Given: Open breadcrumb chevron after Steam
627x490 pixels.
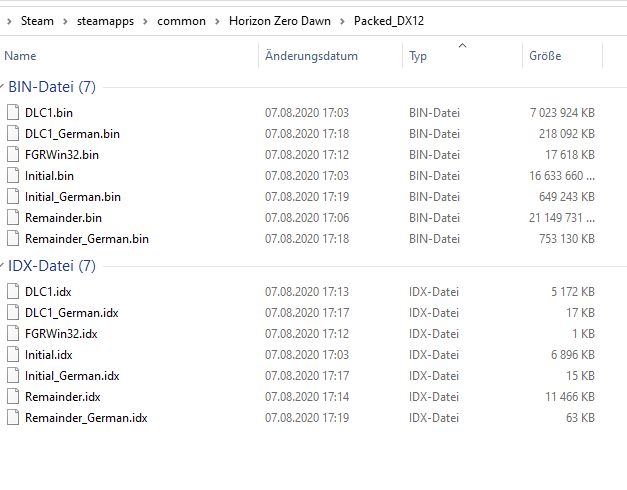Looking at the screenshot, I should click(x=65, y=21).
